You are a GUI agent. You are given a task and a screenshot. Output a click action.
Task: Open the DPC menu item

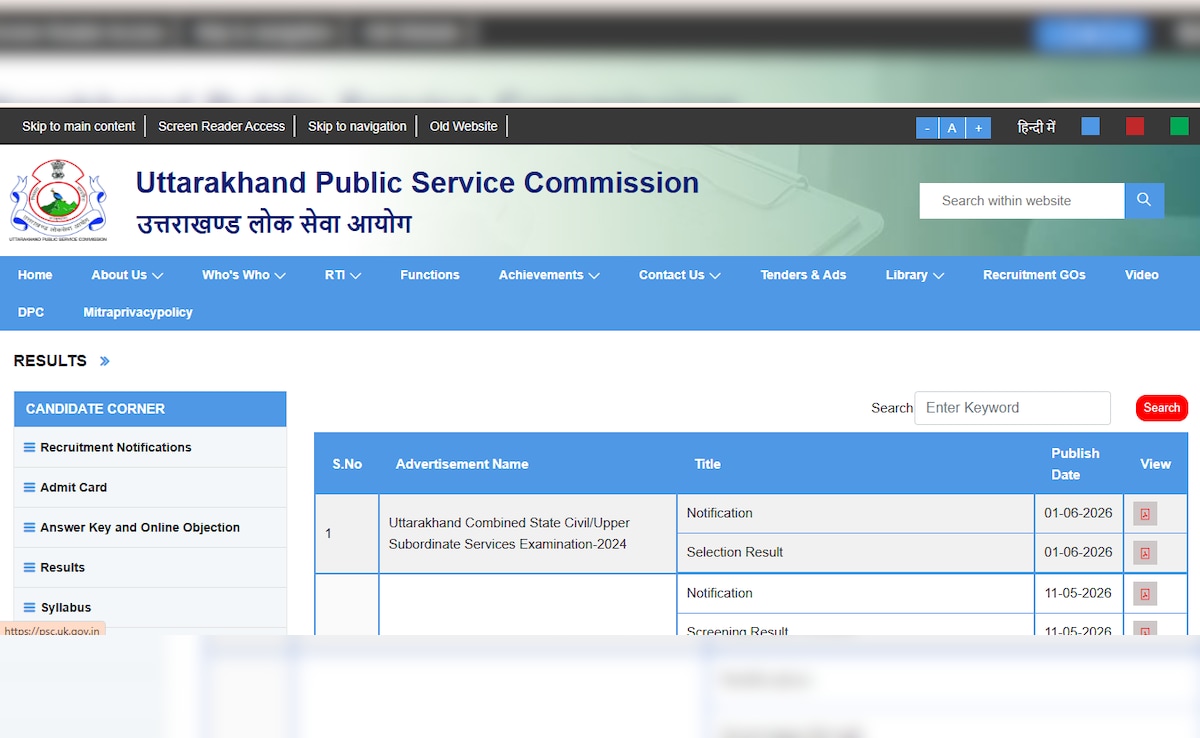click(x=31, y=312)
